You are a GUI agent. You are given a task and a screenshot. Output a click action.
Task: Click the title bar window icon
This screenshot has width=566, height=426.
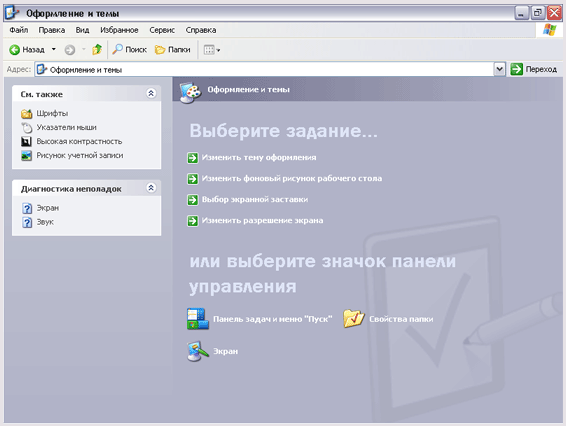pyautogui.click(x=12, y=13)
